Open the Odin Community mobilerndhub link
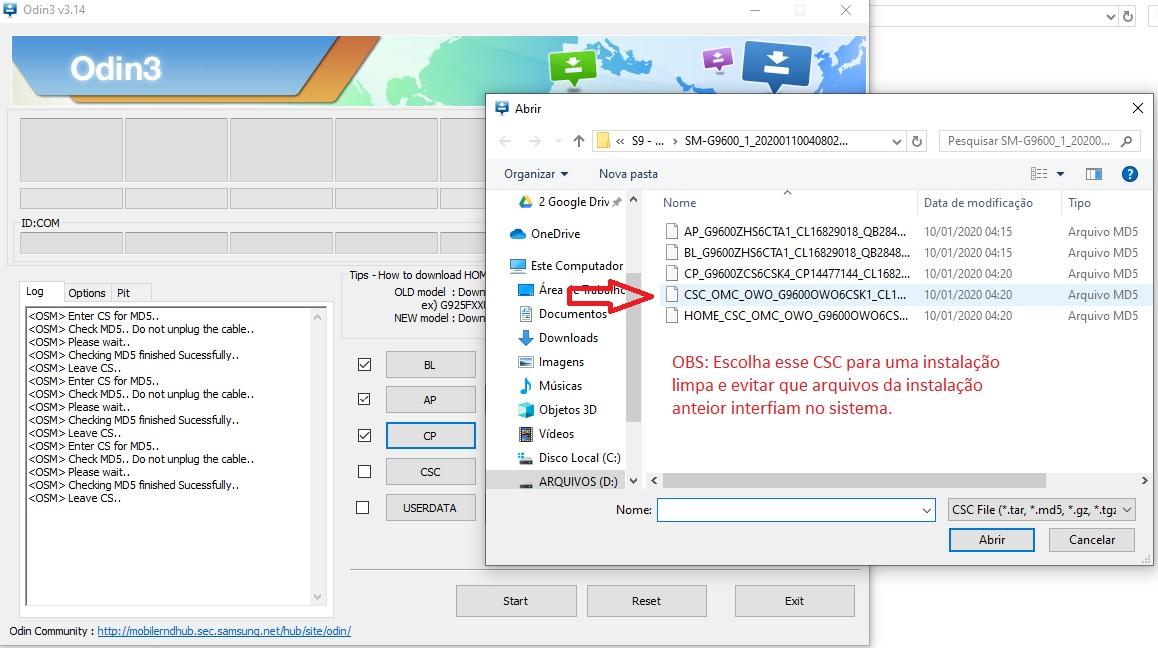The width and height of the screenshot is (1158, 648). pos(224,631)
